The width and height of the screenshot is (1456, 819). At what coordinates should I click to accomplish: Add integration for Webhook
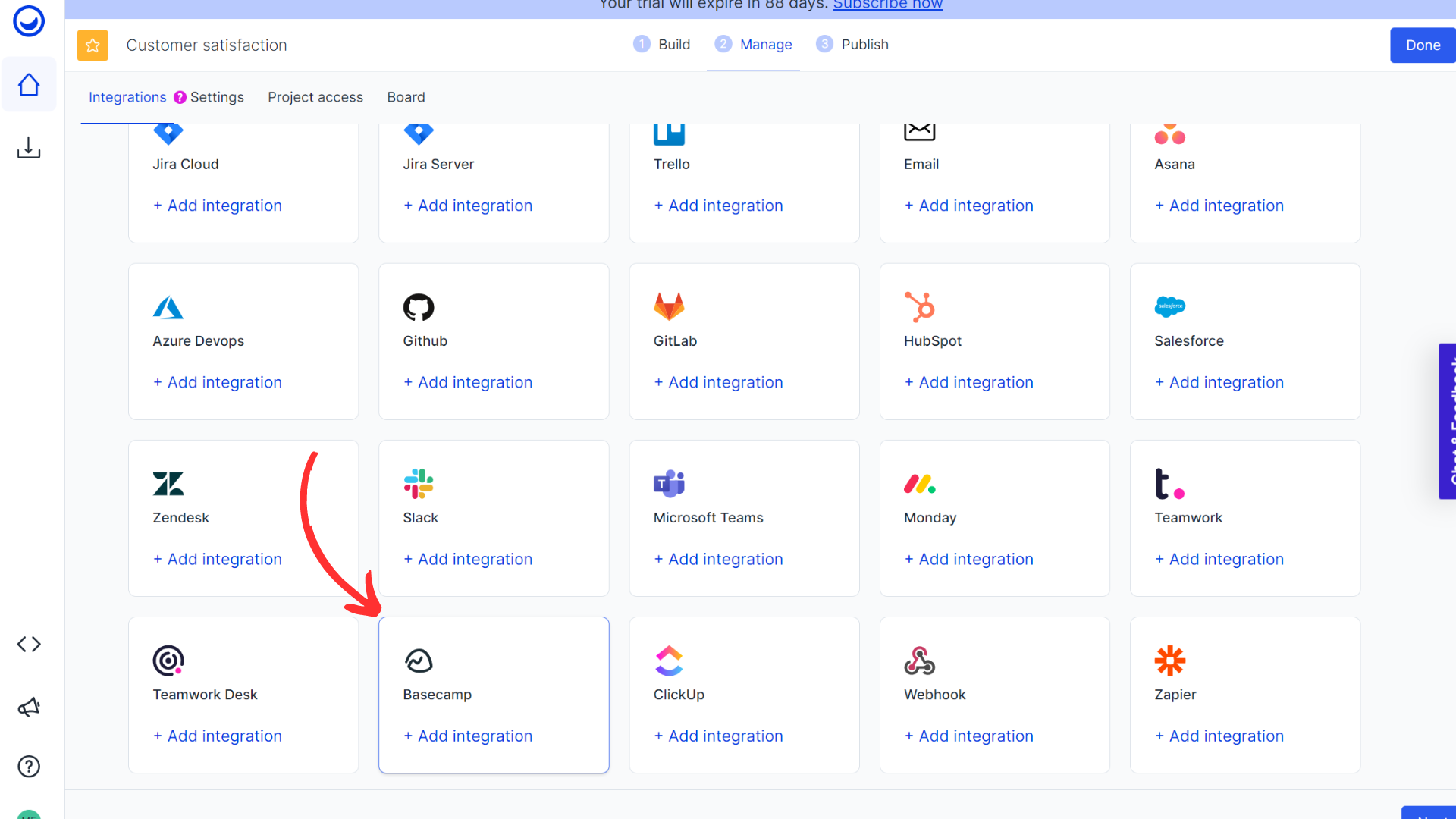pos(968,736)
